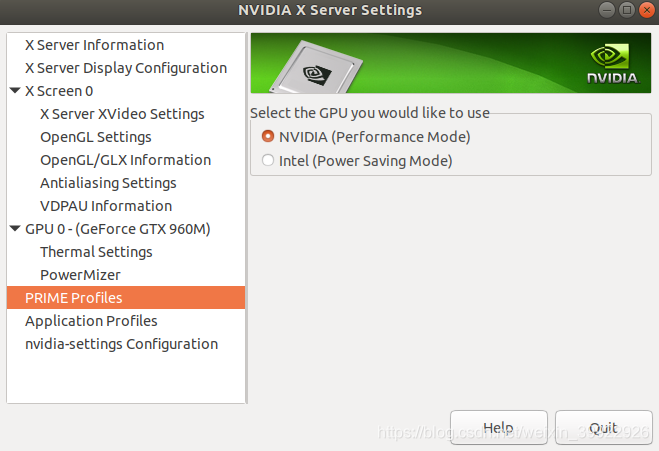Viewport: 659px width, 451px height.
Task: Open X Server Information page
Action: point(95,45)
